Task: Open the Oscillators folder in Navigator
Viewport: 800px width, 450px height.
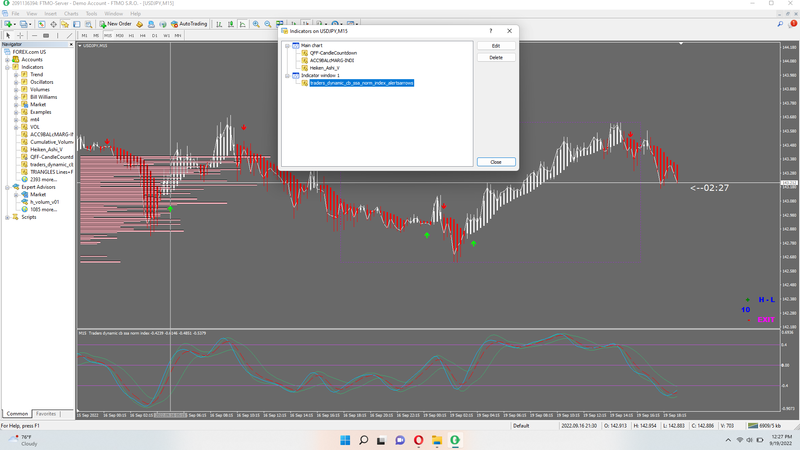Action: pos(42,82)
